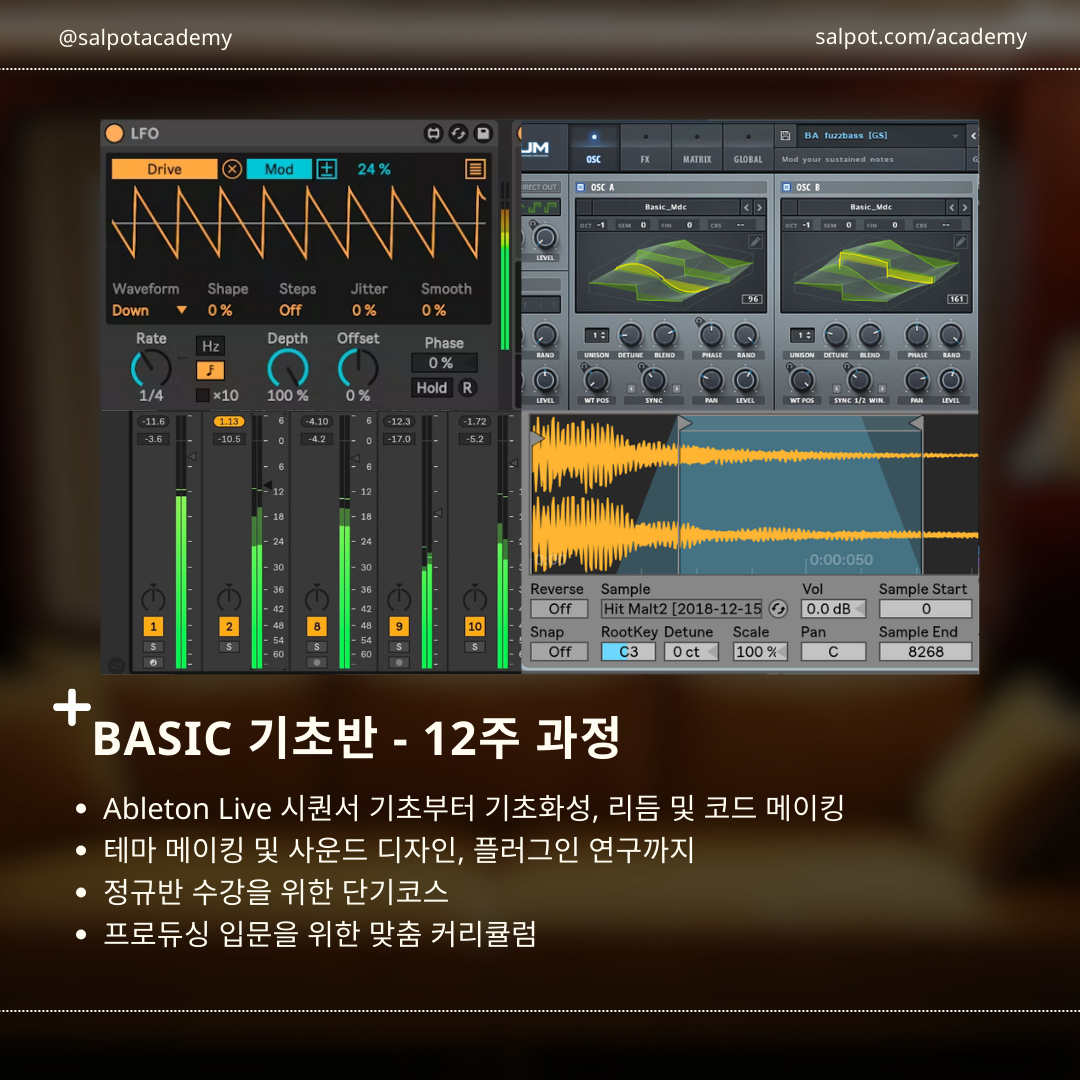Open the OSC B wavetable editor pencil
Viewport: 1080px width, 1080px height.
[961, 241]
